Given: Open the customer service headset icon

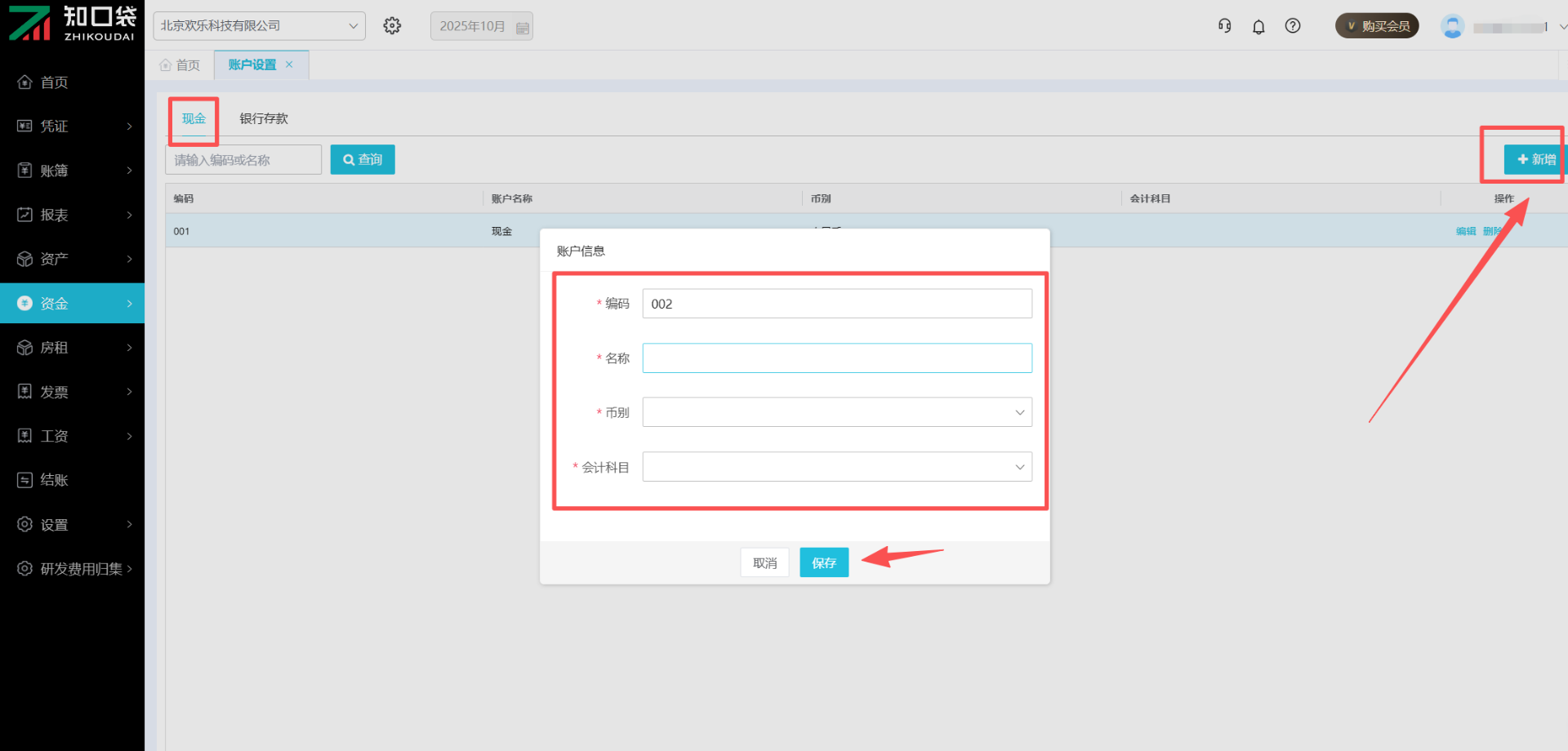Looking at the screenshot, I should 1224,26.
